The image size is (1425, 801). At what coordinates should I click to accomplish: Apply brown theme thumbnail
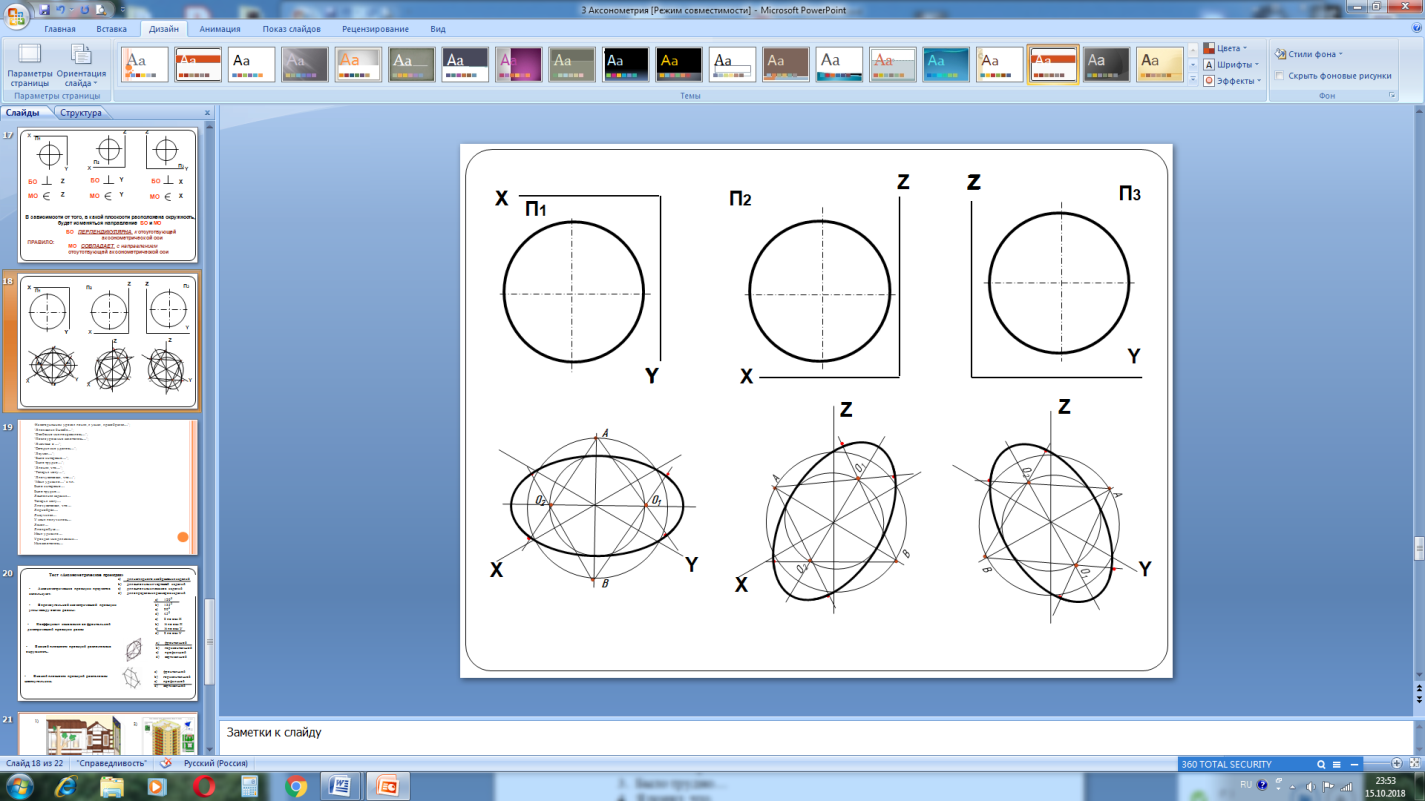[x=786, y=64]
